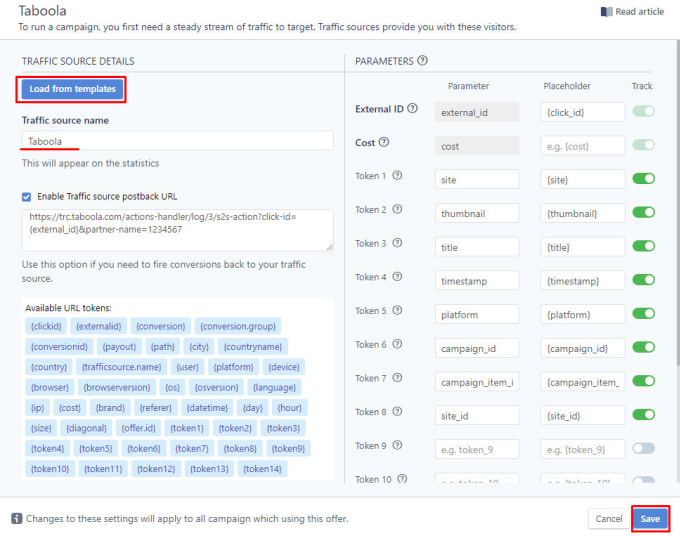The image size is (680, 536).
Task: Click the info icon in footer notice
Action: (x=16, y=518)
